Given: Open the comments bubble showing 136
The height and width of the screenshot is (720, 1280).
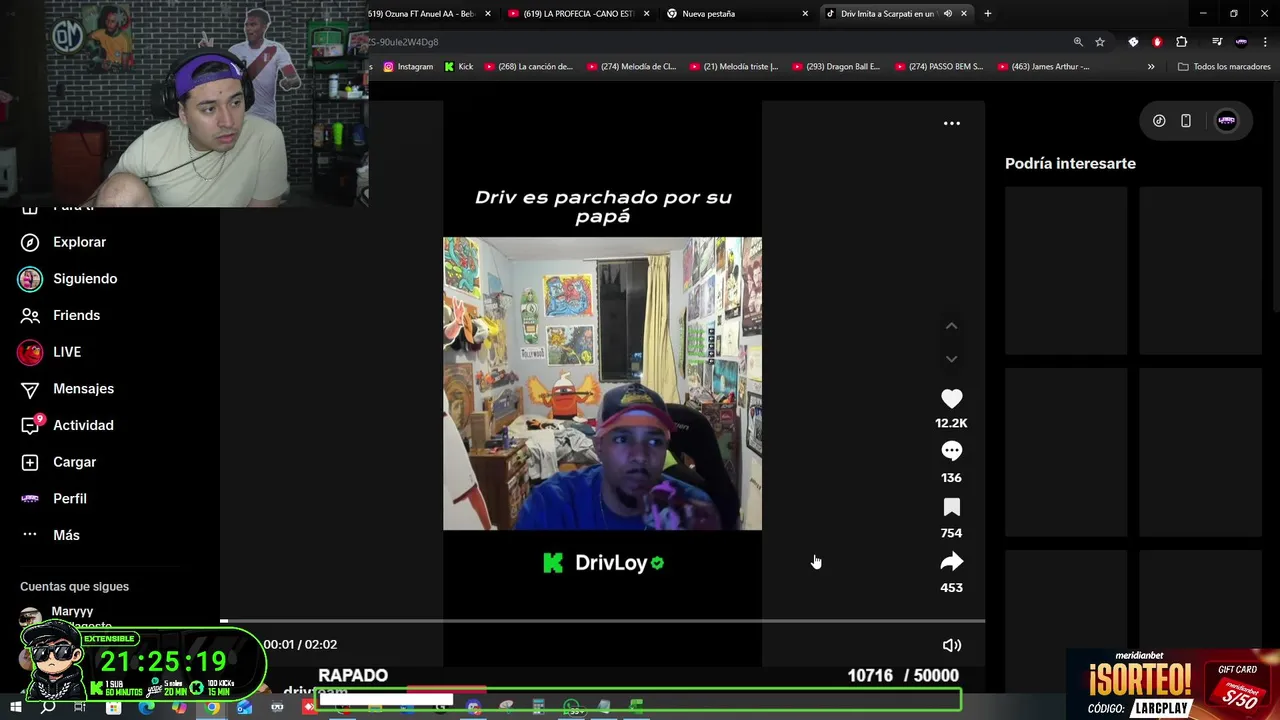Looking at the screenshot, I should pos(951,451).
